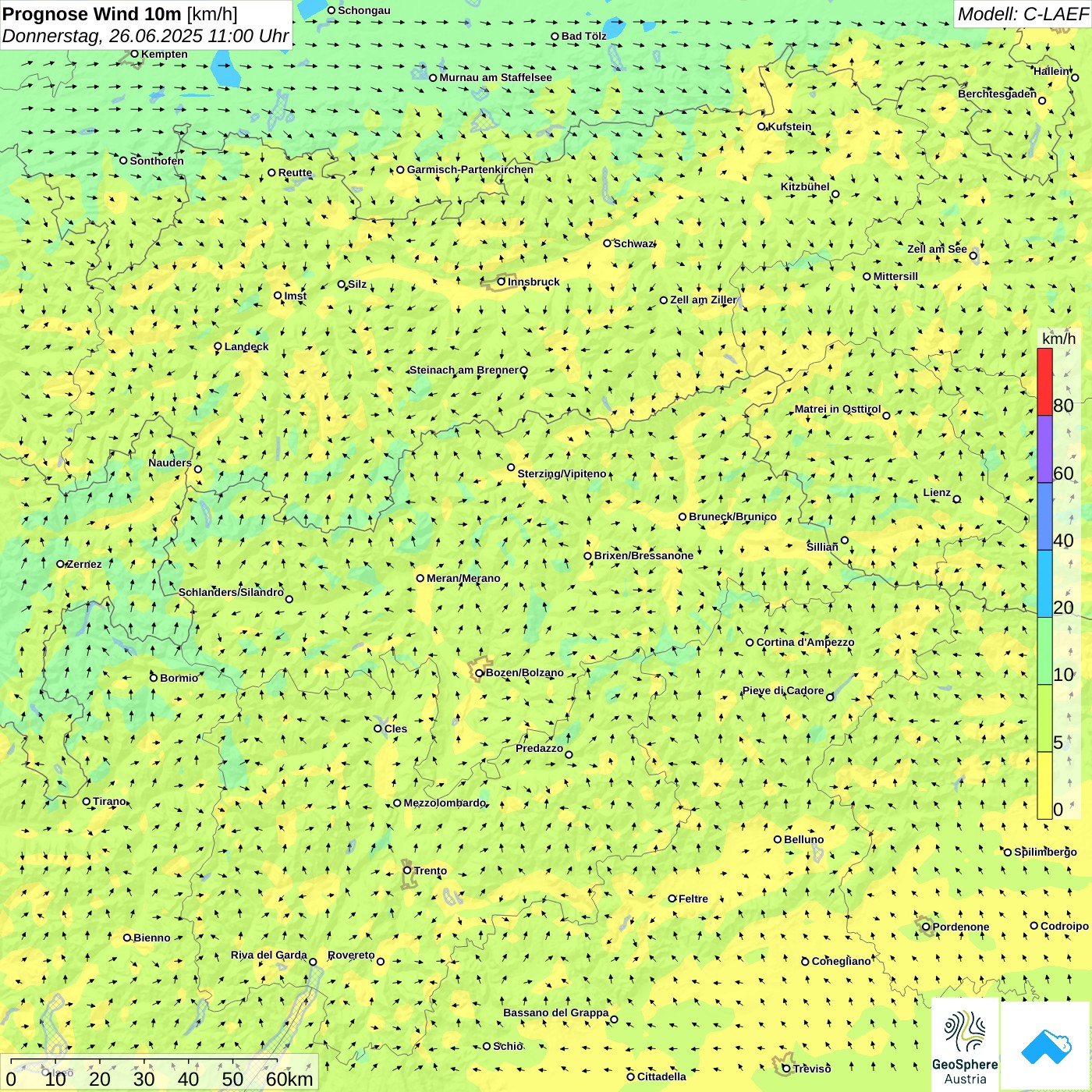Click the Belluno city marker

(778, 839)
